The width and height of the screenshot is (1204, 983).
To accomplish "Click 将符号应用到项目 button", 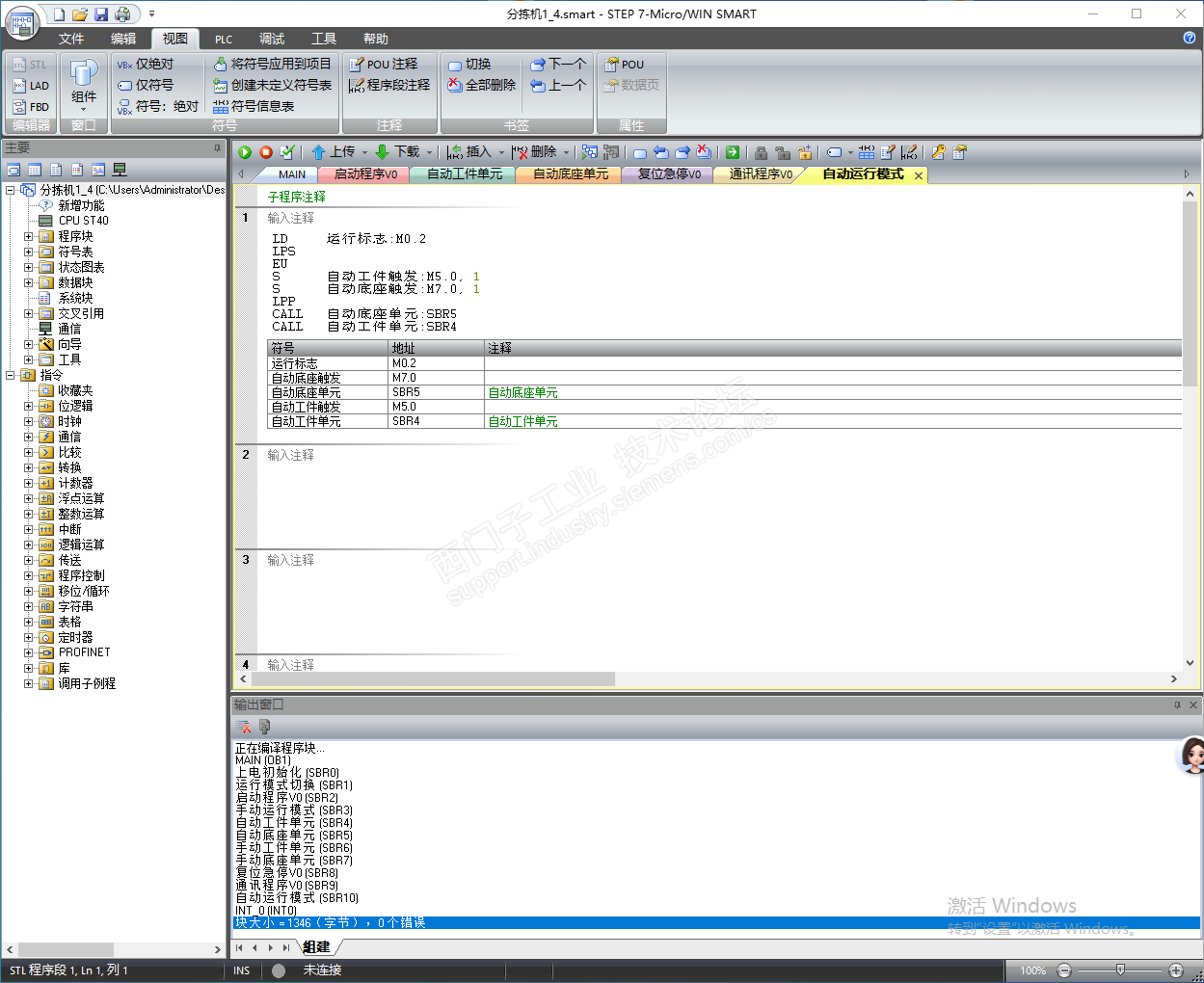I will click(x=273, y=64).
